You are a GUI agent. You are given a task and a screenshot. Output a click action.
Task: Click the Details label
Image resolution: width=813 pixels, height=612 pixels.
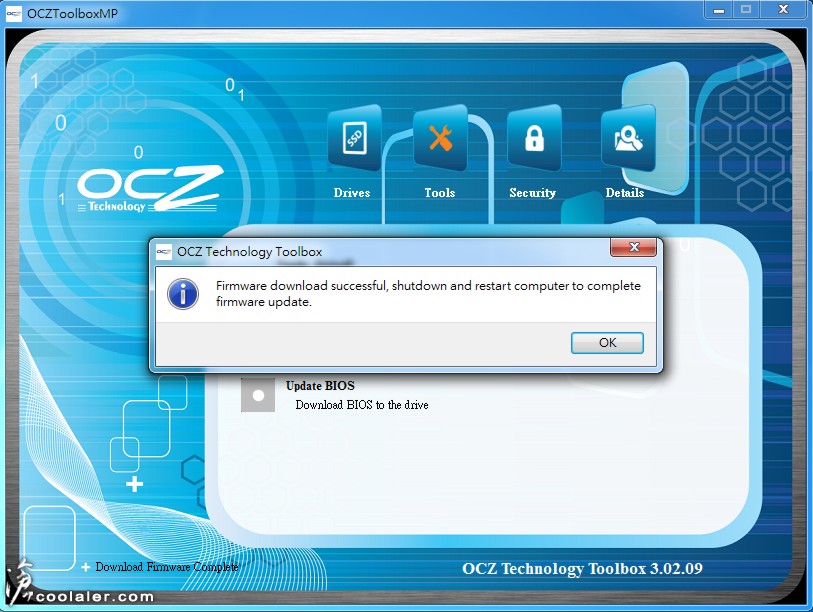coord(625,193)
